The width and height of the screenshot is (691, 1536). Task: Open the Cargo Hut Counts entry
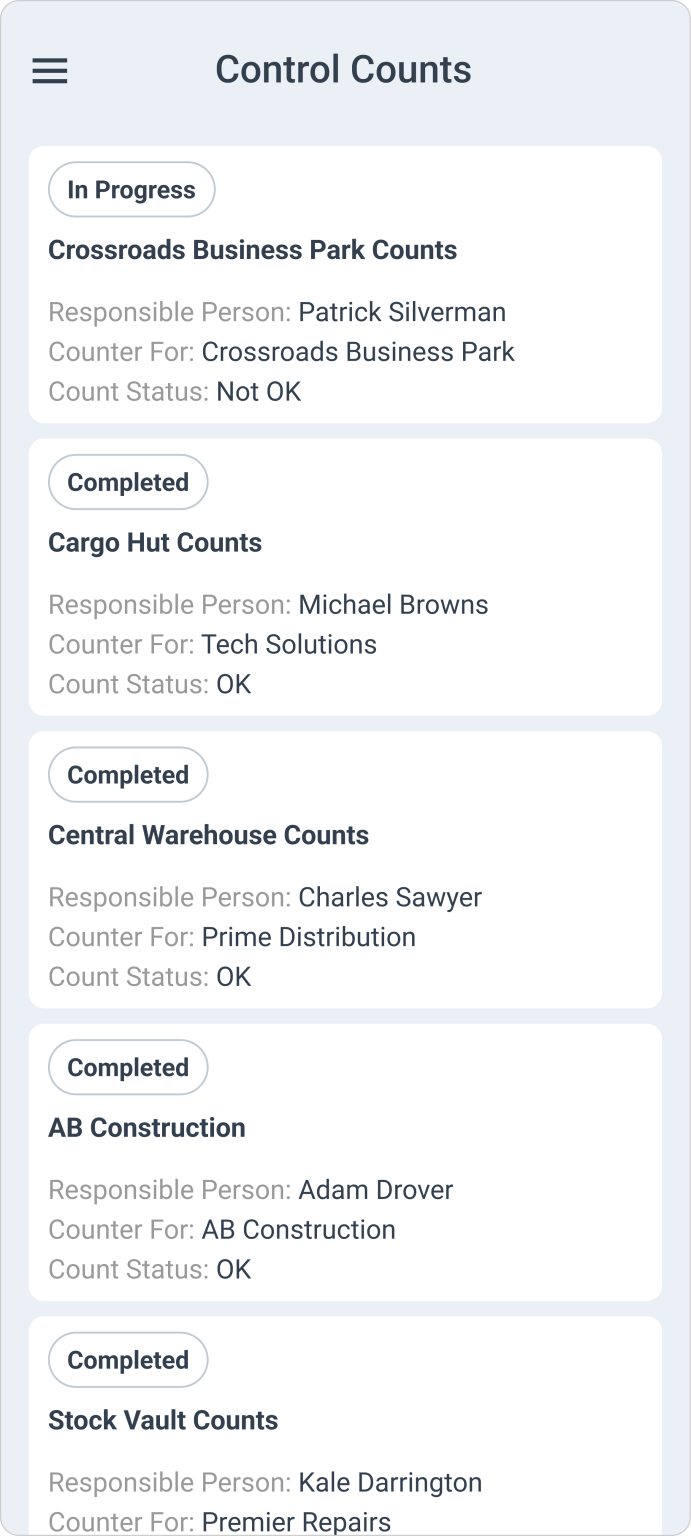[155, 543]
